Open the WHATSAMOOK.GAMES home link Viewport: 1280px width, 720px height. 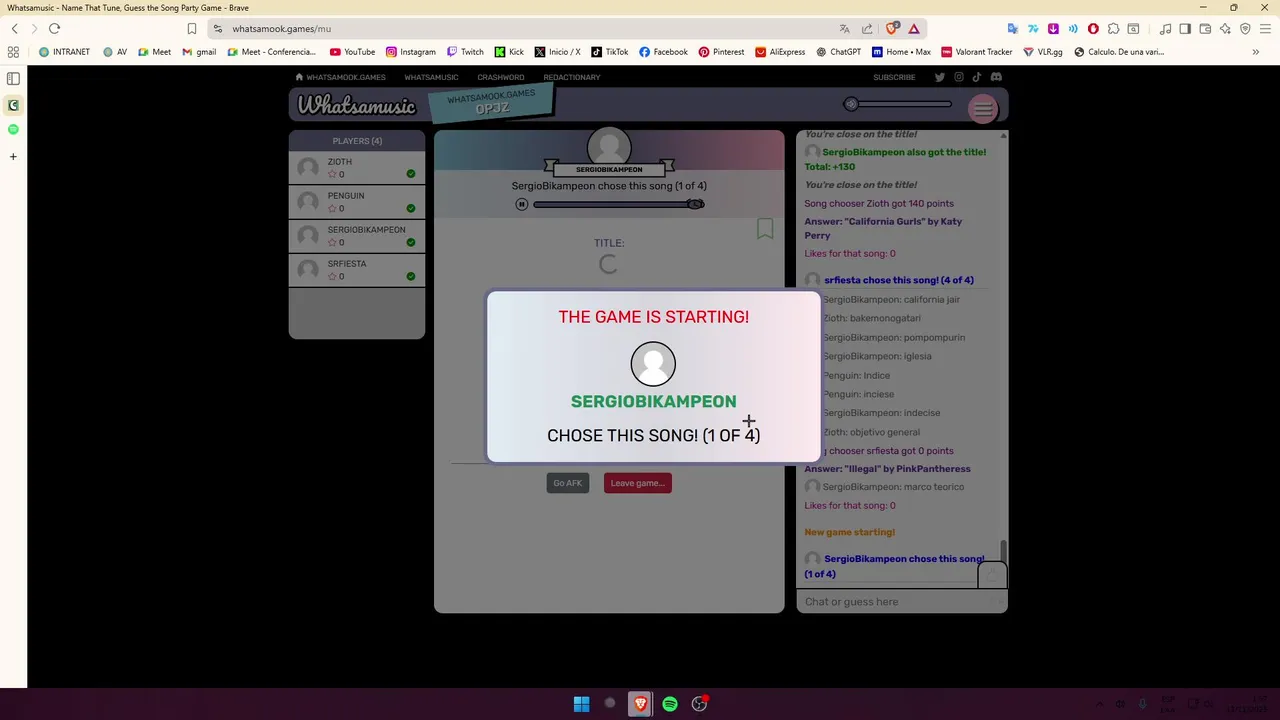coord(340,77)
